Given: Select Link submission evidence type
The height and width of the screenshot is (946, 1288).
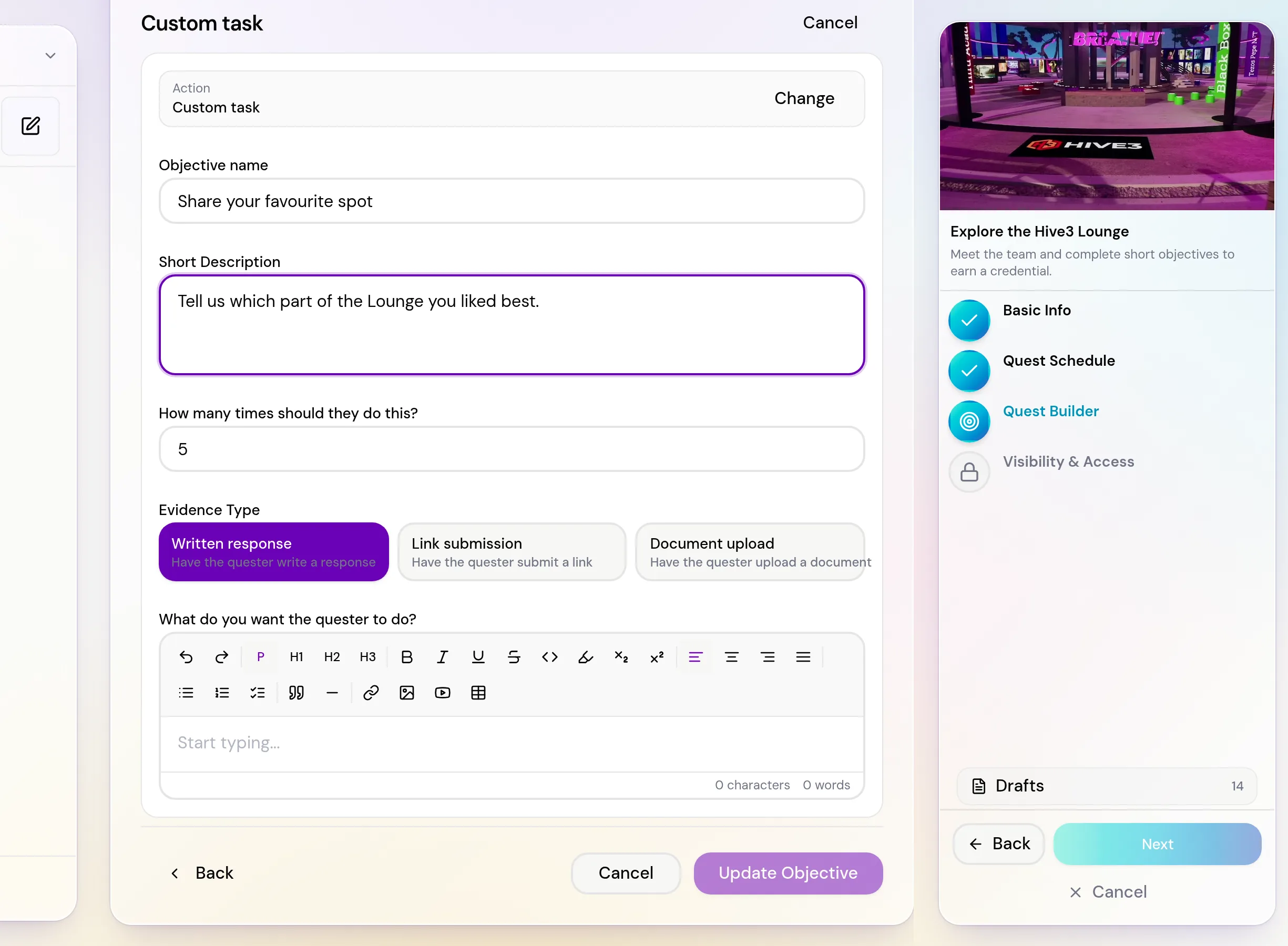Looking at the screenshot, I should coord(512,551).
